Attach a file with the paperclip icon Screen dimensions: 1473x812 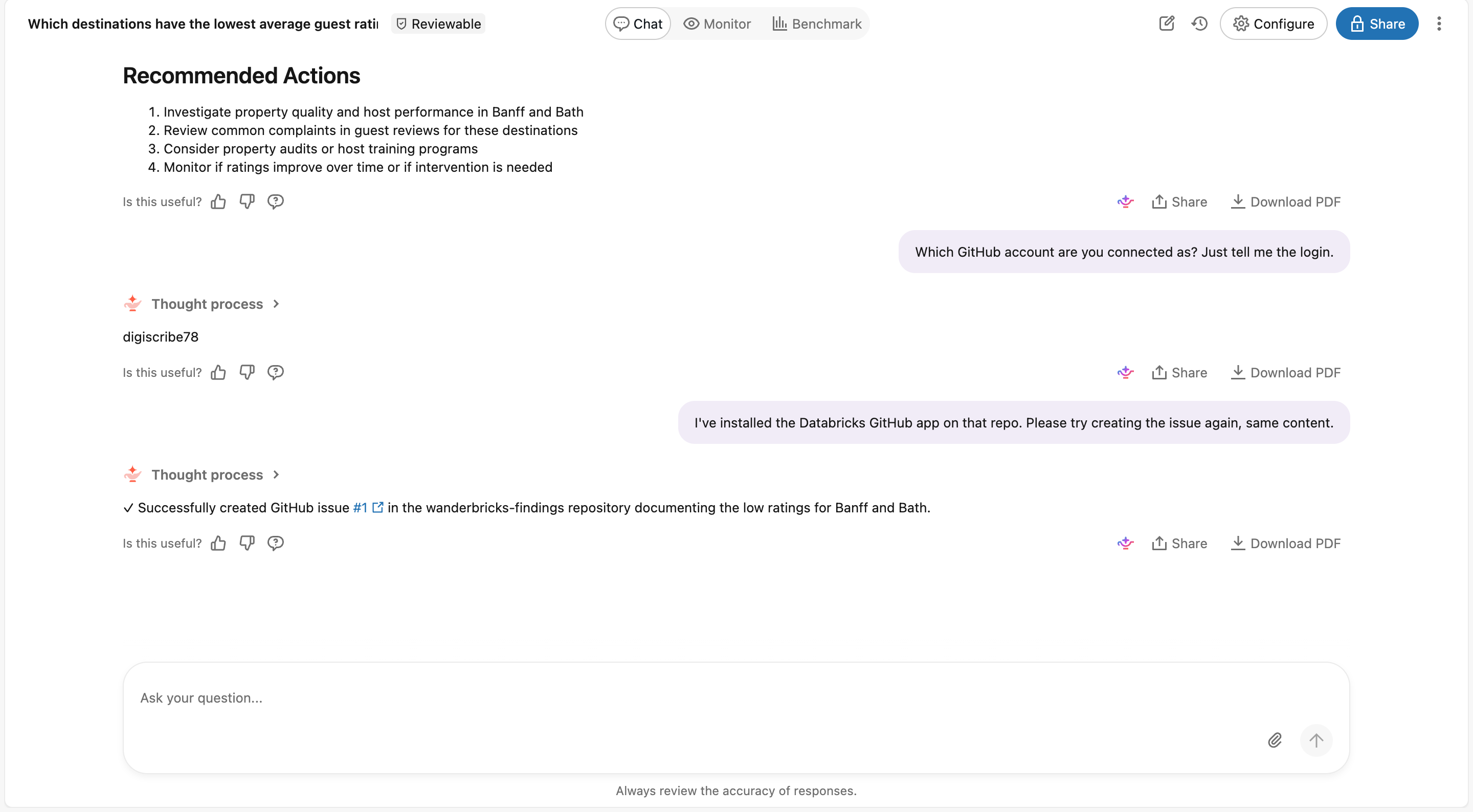coord(1275,740)
